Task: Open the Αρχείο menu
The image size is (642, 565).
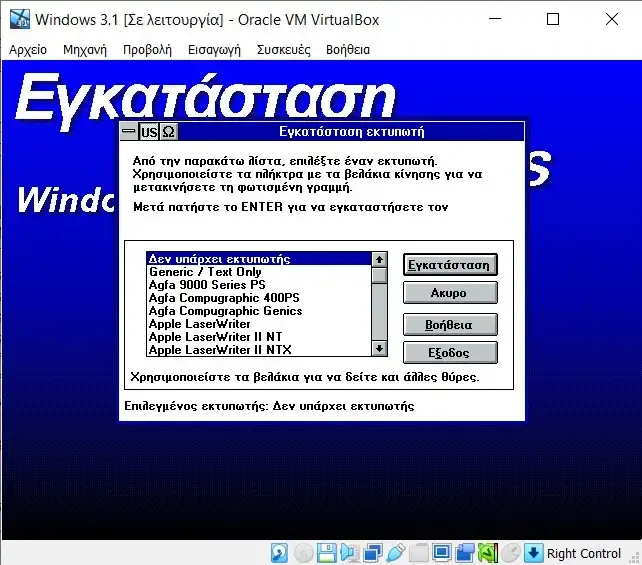Action: pos(28,50)
